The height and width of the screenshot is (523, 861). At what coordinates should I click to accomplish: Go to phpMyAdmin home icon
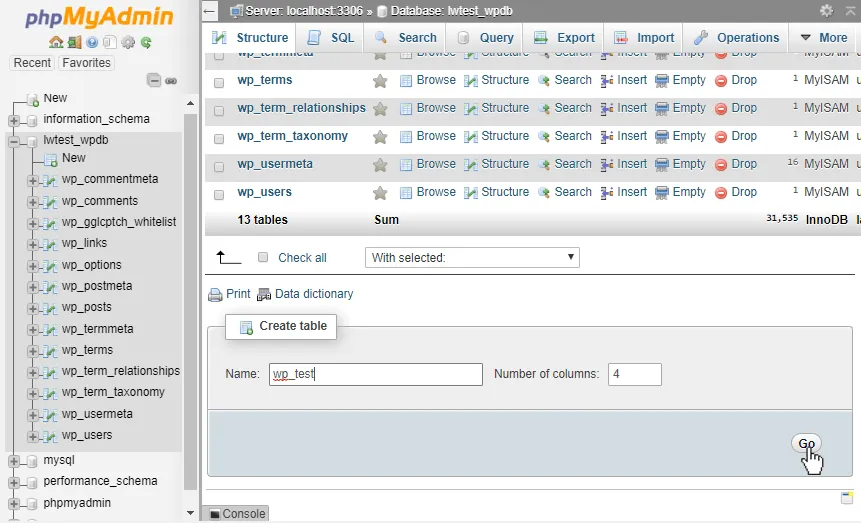point(55,42)
